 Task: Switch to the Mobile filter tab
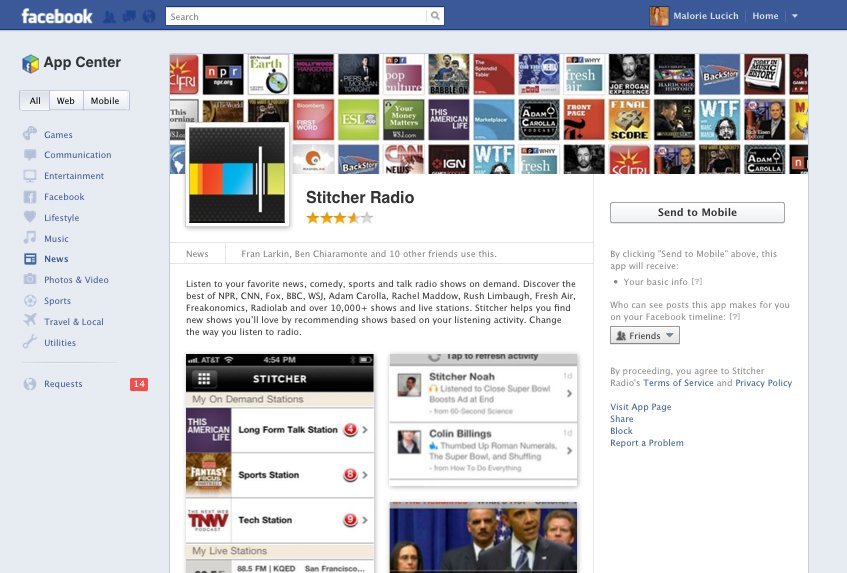click(104, 101)
